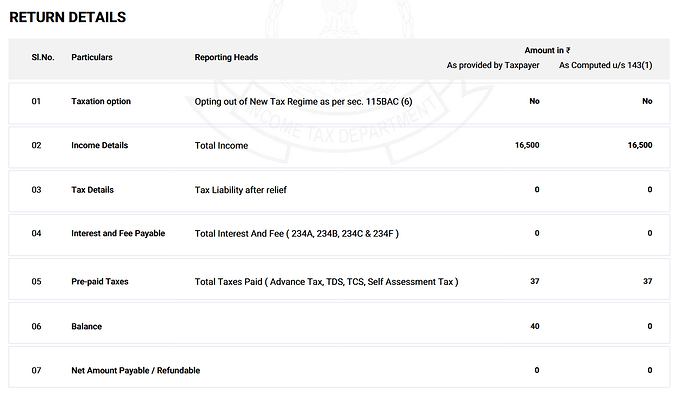Select the Total Income reporting head
Image resolution: width=690 pixels, height=403 pixels.
(221, 145)
